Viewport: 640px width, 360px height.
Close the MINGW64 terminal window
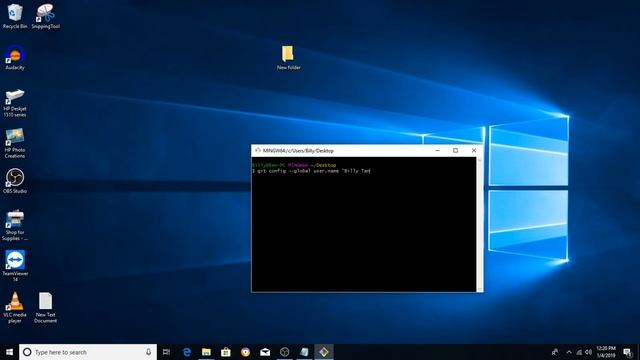[474, 151]
